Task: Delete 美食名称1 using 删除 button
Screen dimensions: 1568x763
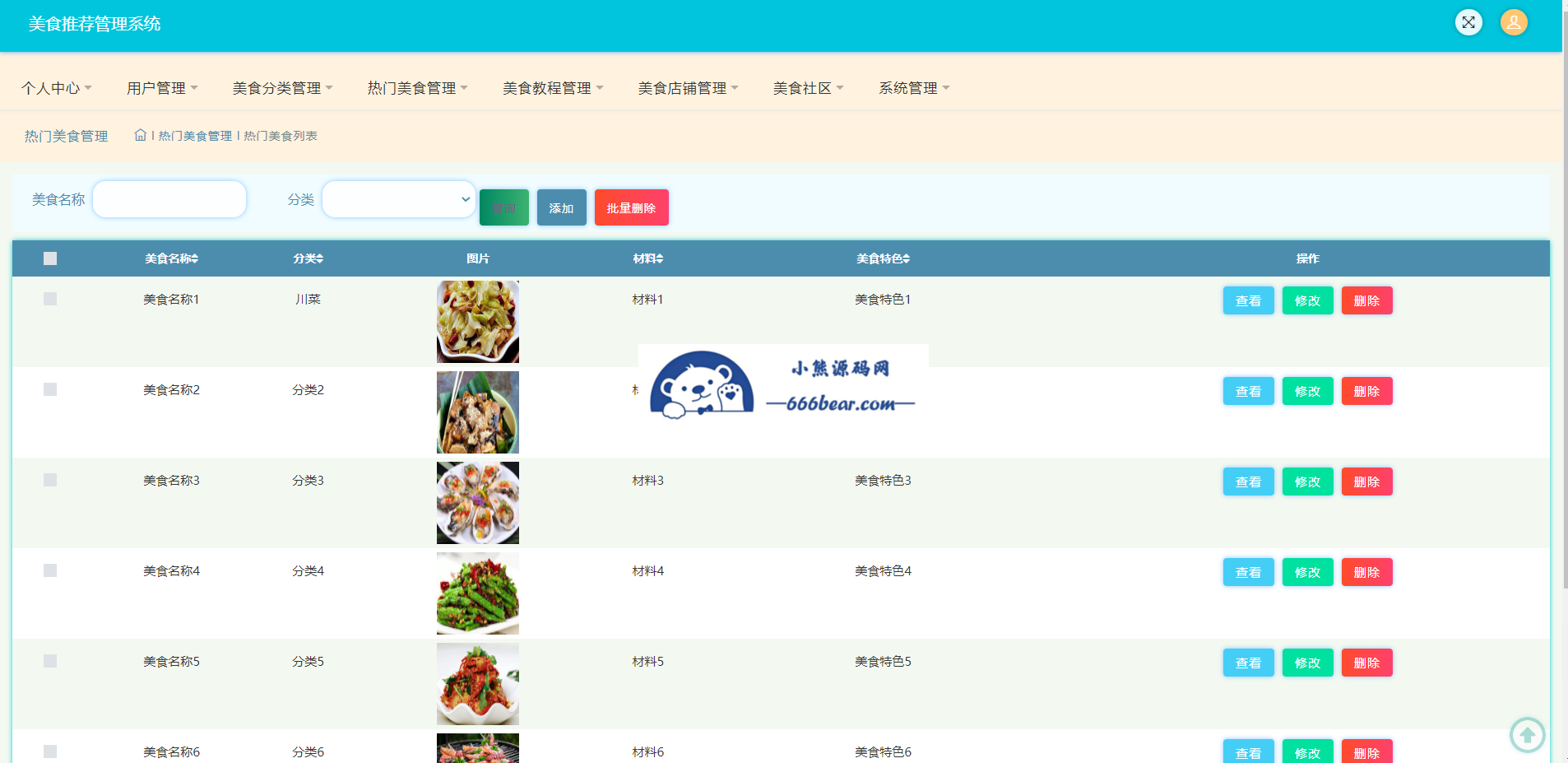Action: 1367,300
